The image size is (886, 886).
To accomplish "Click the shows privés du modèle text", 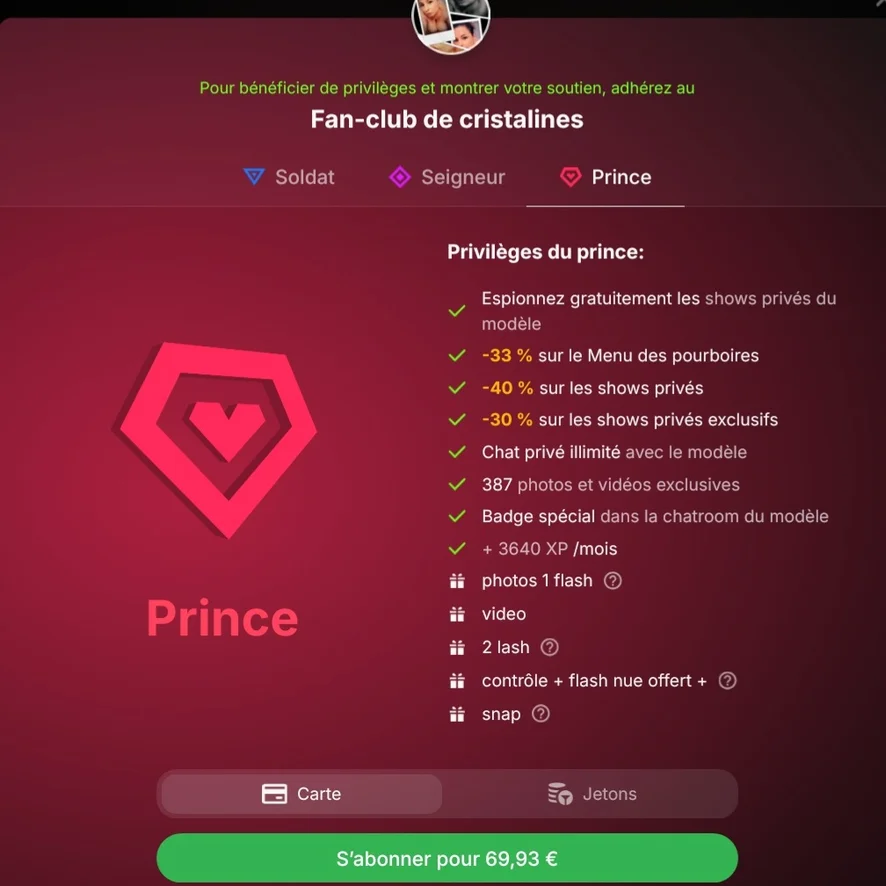I will [x=659, y=311].
